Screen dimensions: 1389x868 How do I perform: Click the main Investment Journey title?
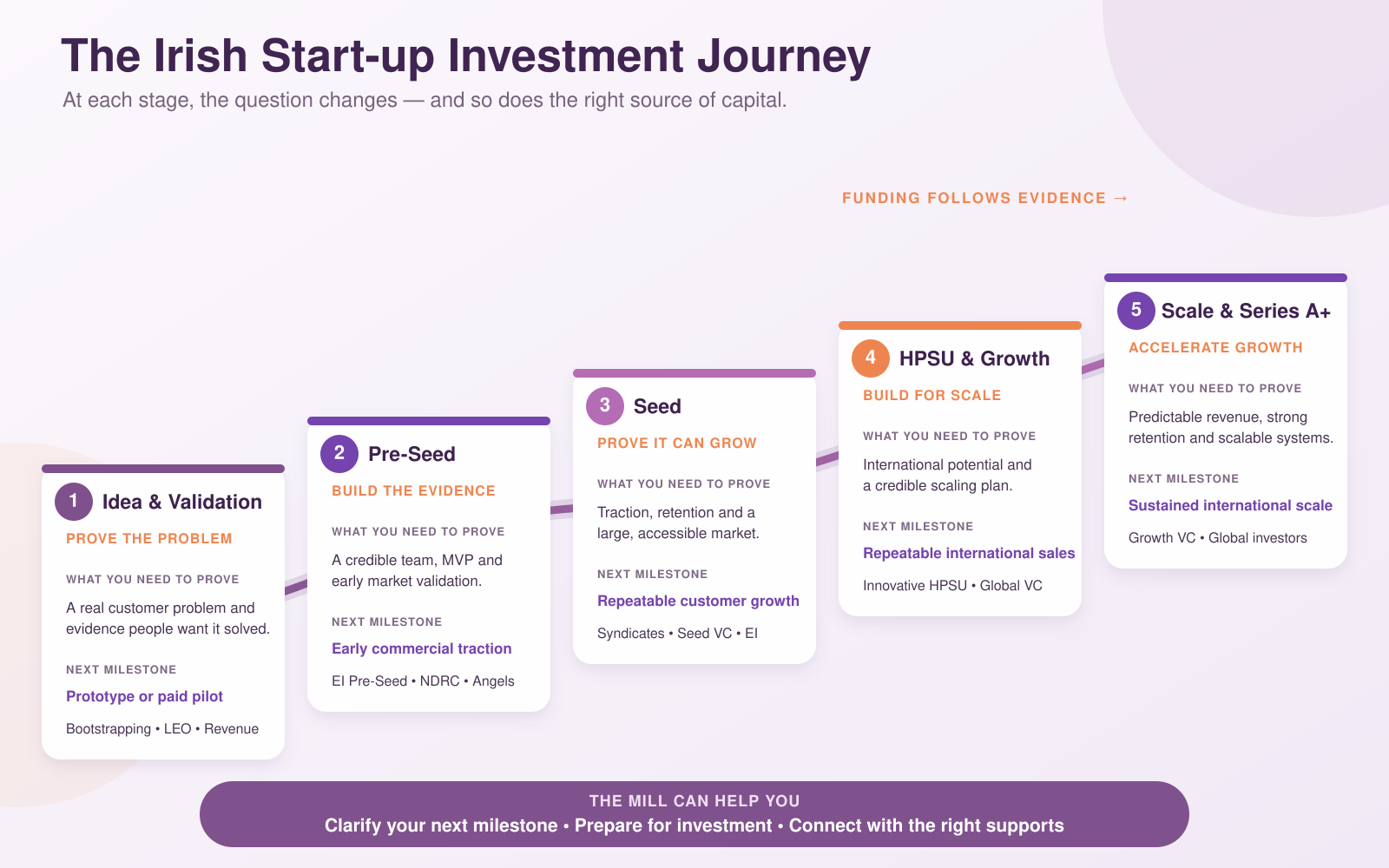pos(465,56)
